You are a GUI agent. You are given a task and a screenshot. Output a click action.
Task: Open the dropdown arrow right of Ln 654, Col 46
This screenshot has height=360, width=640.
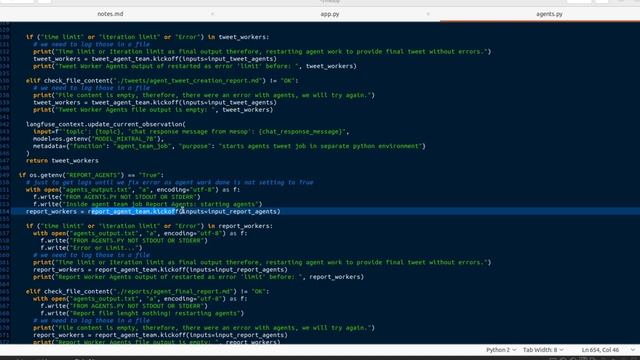(x=632, y=350)
